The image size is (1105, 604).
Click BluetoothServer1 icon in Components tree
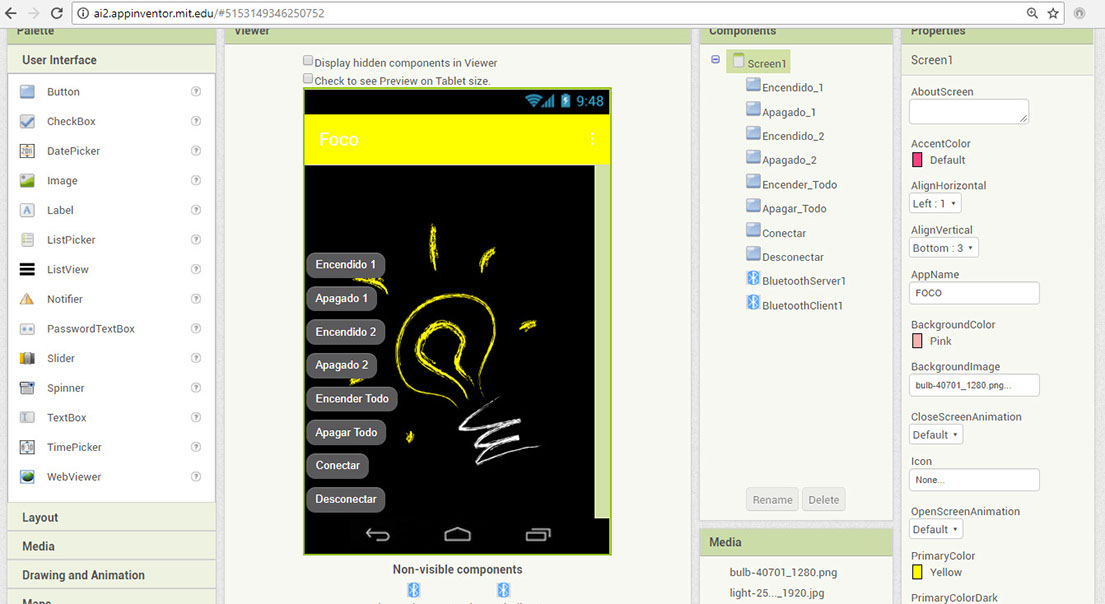[x=753, y=279]
